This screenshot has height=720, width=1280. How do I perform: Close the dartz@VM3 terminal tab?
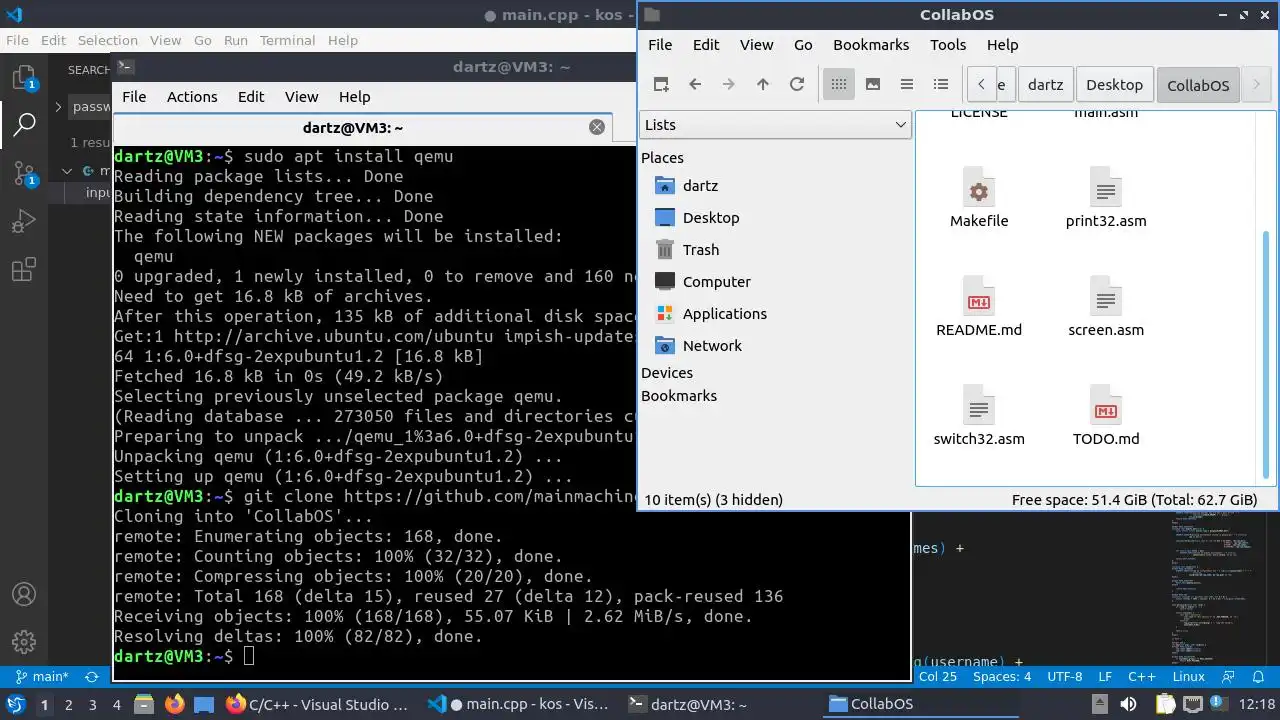597,127
